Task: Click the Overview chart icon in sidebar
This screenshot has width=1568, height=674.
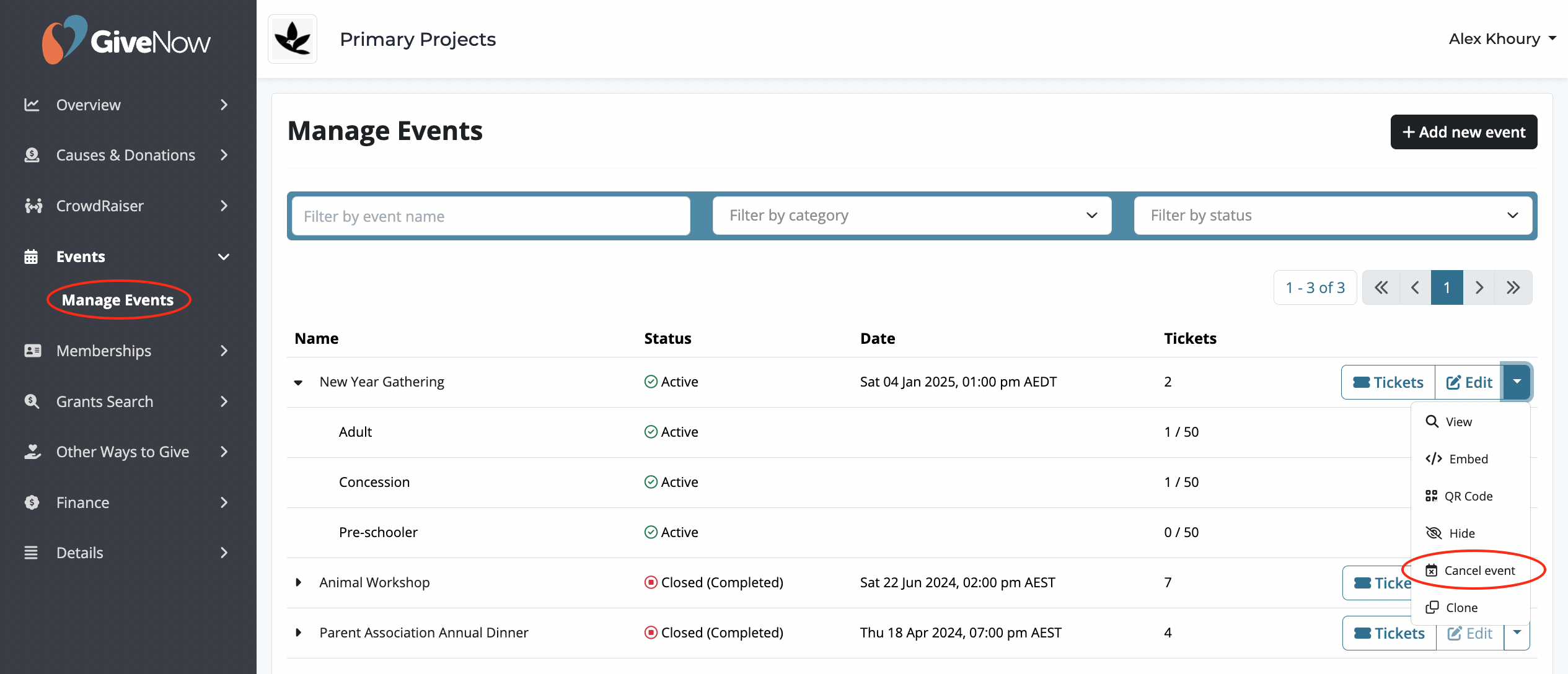Action: (32, 105)
